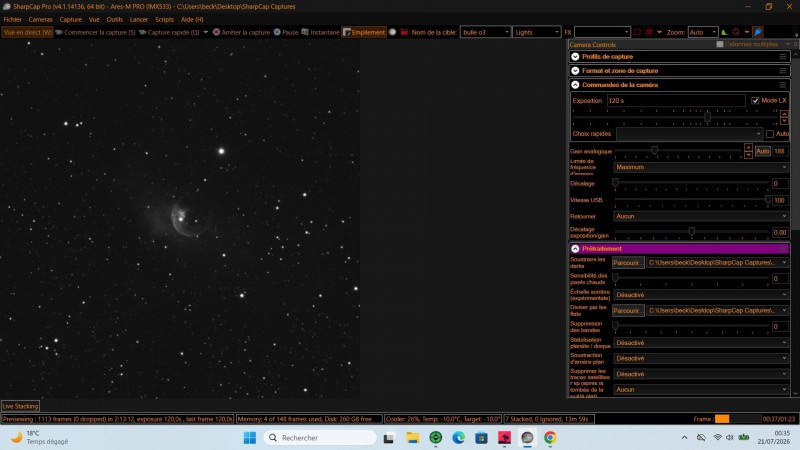Viewport: 800px width, 450px height.
Task: Stop the capture with Arrêter la capture
Action: point(241,32)
